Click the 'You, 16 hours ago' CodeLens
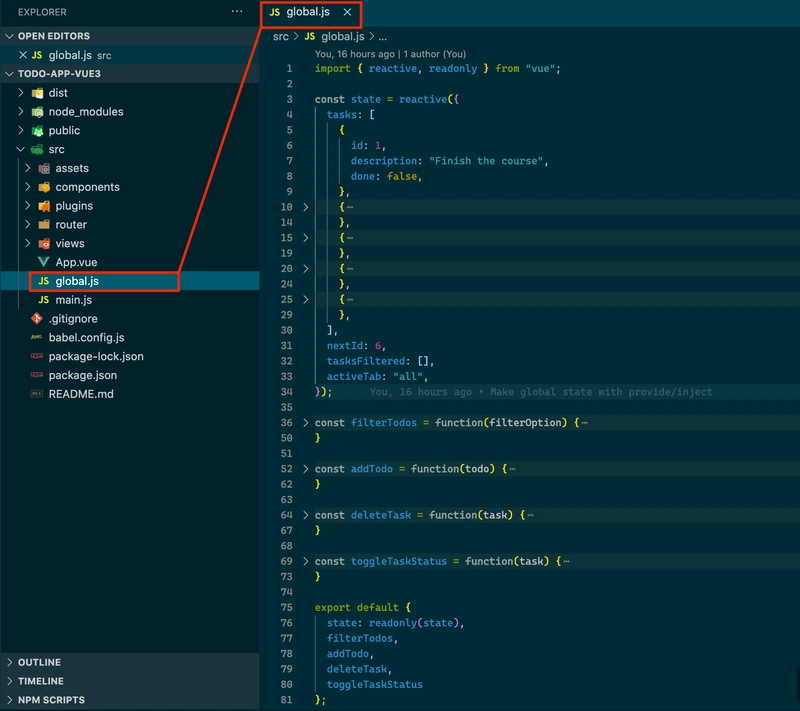The width and height of the screenshot is (800, 711). [355, 54]
